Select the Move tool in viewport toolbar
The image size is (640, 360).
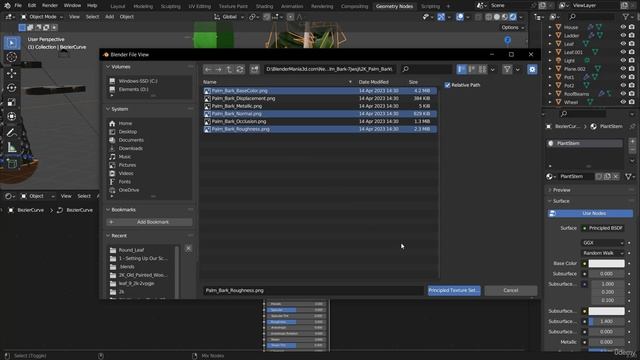12,73
